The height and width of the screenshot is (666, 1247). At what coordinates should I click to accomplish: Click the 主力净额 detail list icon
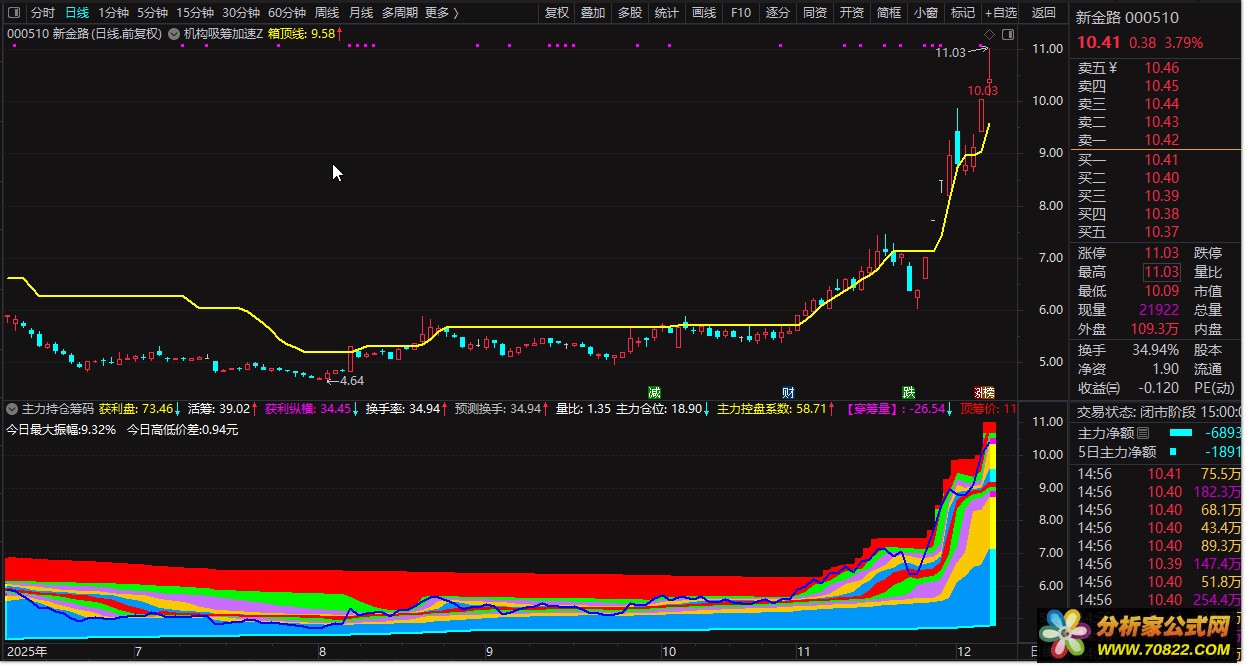coord(1144,433)
